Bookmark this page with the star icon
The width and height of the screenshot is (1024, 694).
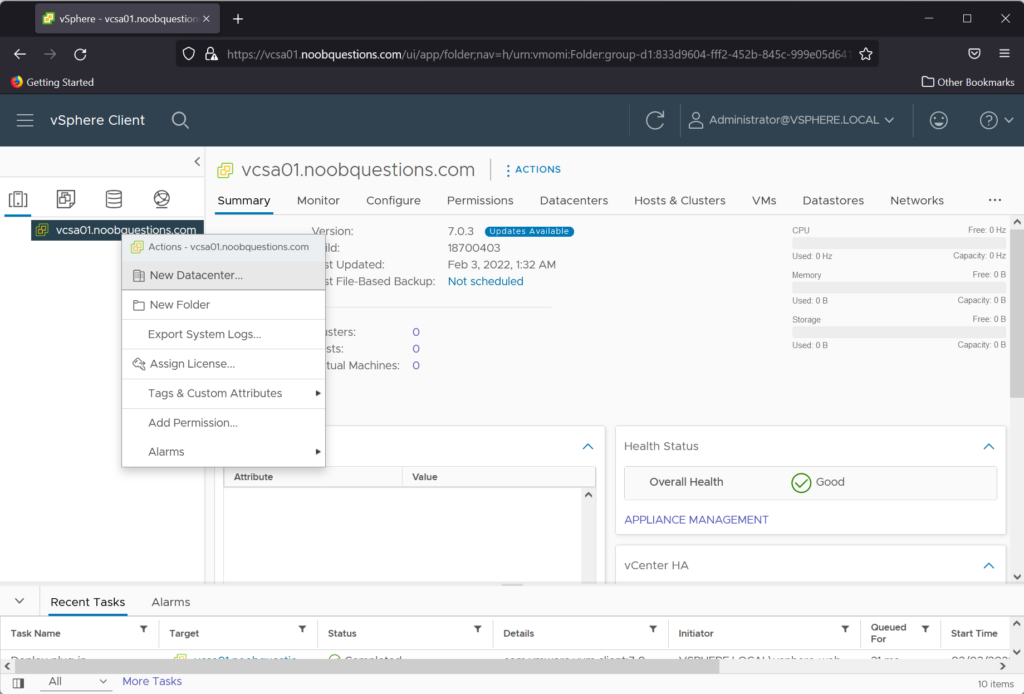866,54
